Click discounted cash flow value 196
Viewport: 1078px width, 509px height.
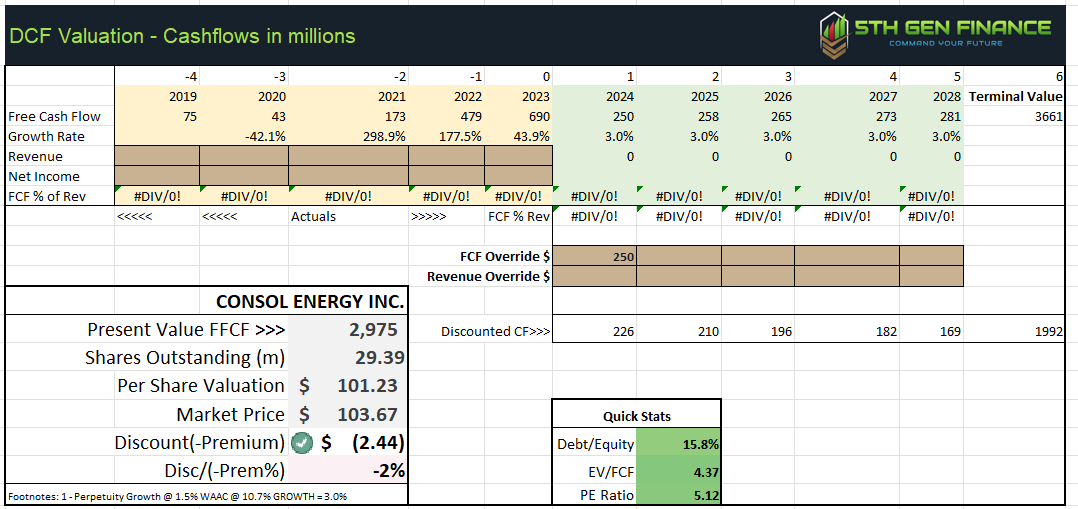(781, 332)
